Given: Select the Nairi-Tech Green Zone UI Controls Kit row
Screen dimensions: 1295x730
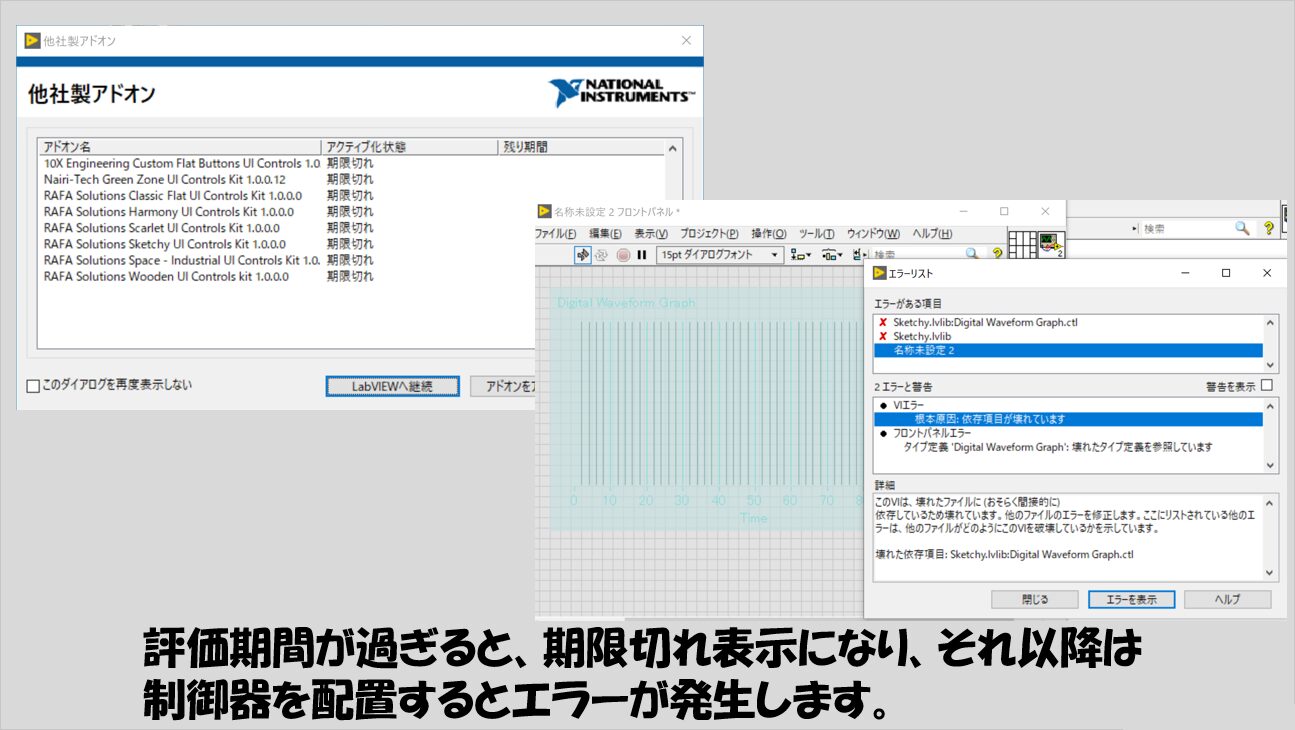Looking at the screenshot, I should coord(352,179).
